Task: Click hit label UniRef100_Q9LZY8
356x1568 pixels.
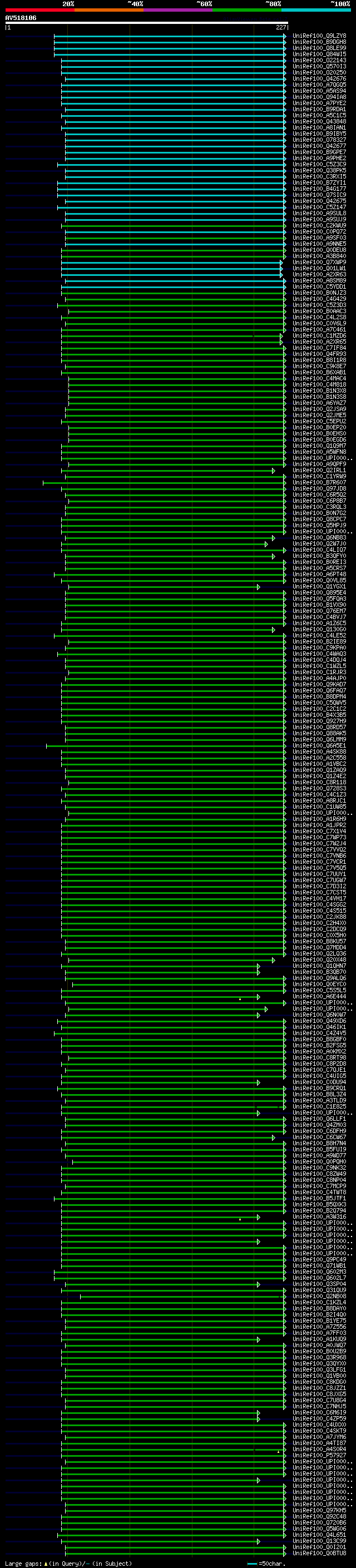Action: 319,36
